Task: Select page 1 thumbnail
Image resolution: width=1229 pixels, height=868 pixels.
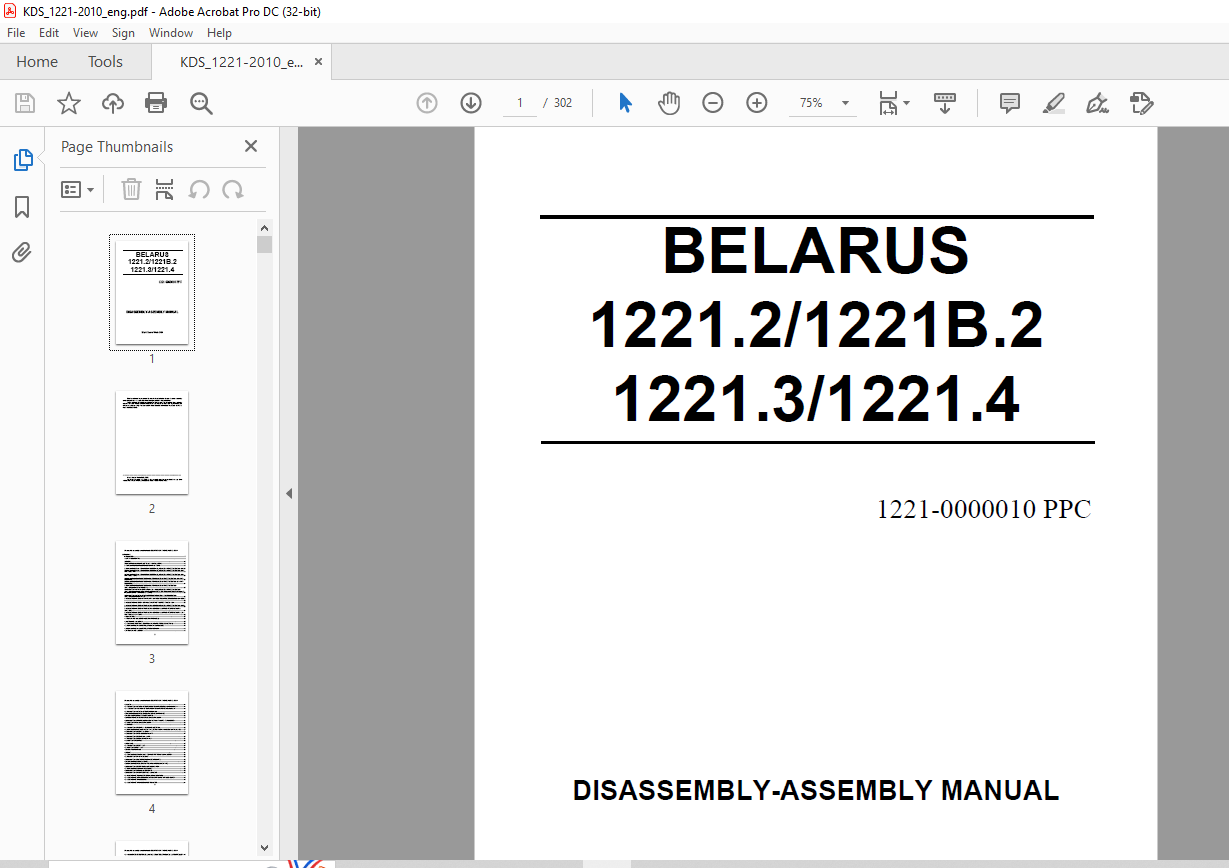Action: coord(152,292)
